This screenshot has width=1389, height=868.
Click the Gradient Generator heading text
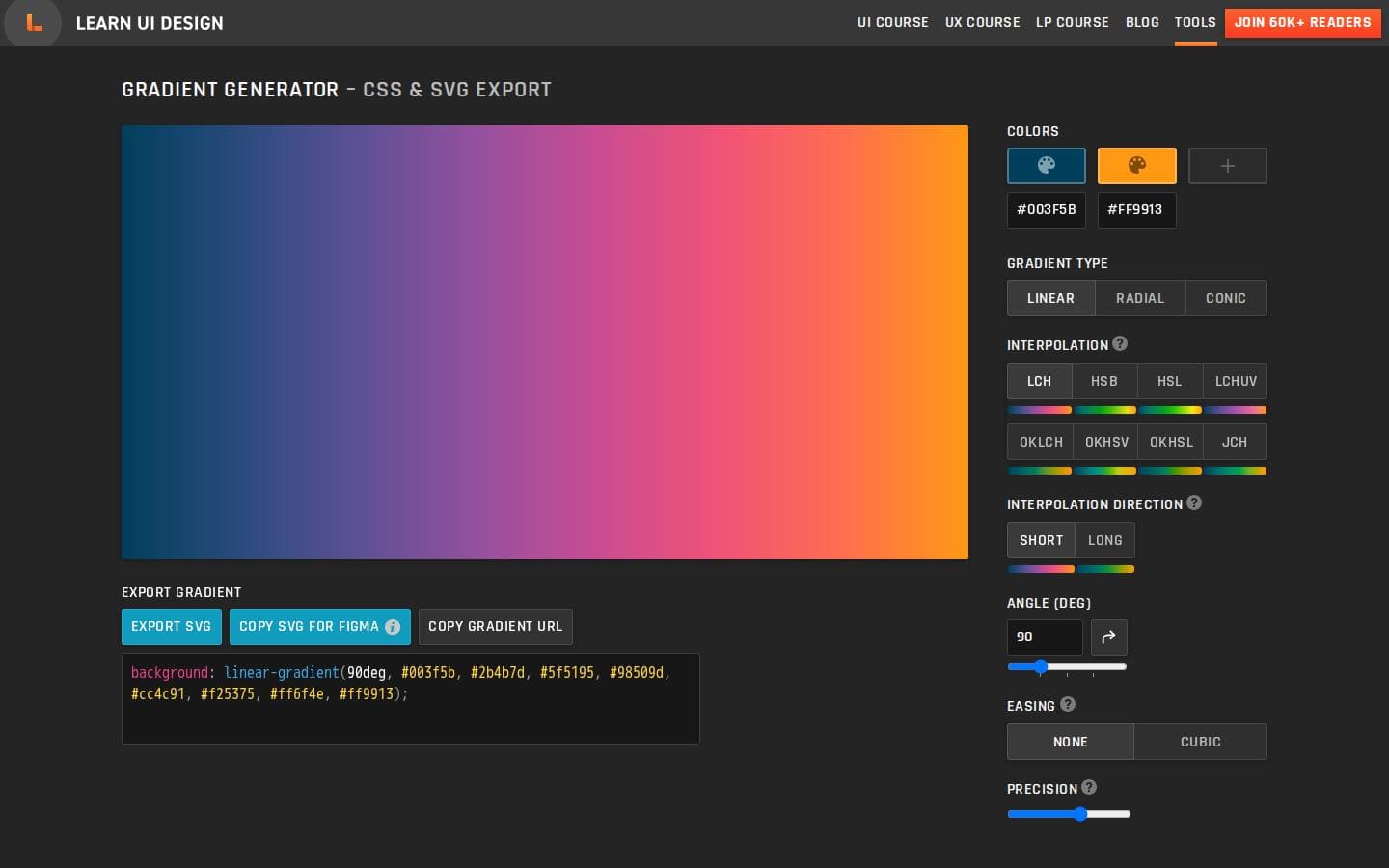click(231, 90)
